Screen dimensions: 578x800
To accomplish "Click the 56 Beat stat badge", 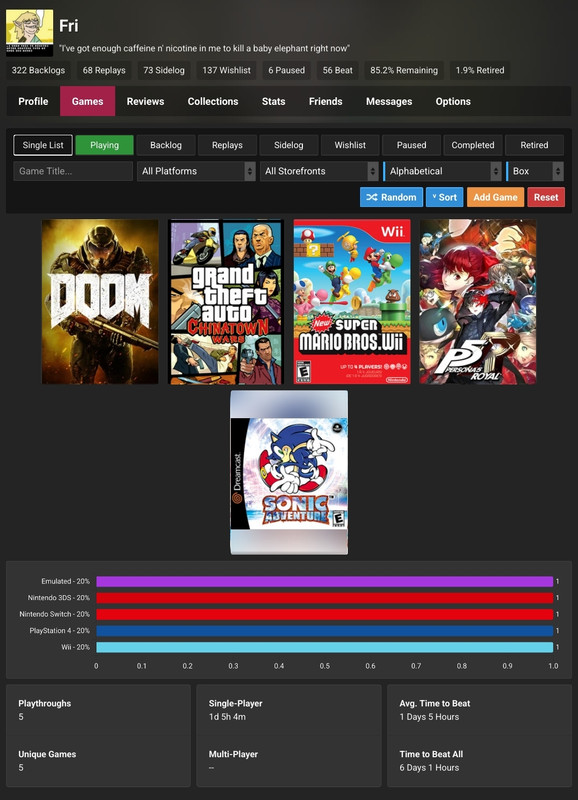I will (x=338, y=70).
